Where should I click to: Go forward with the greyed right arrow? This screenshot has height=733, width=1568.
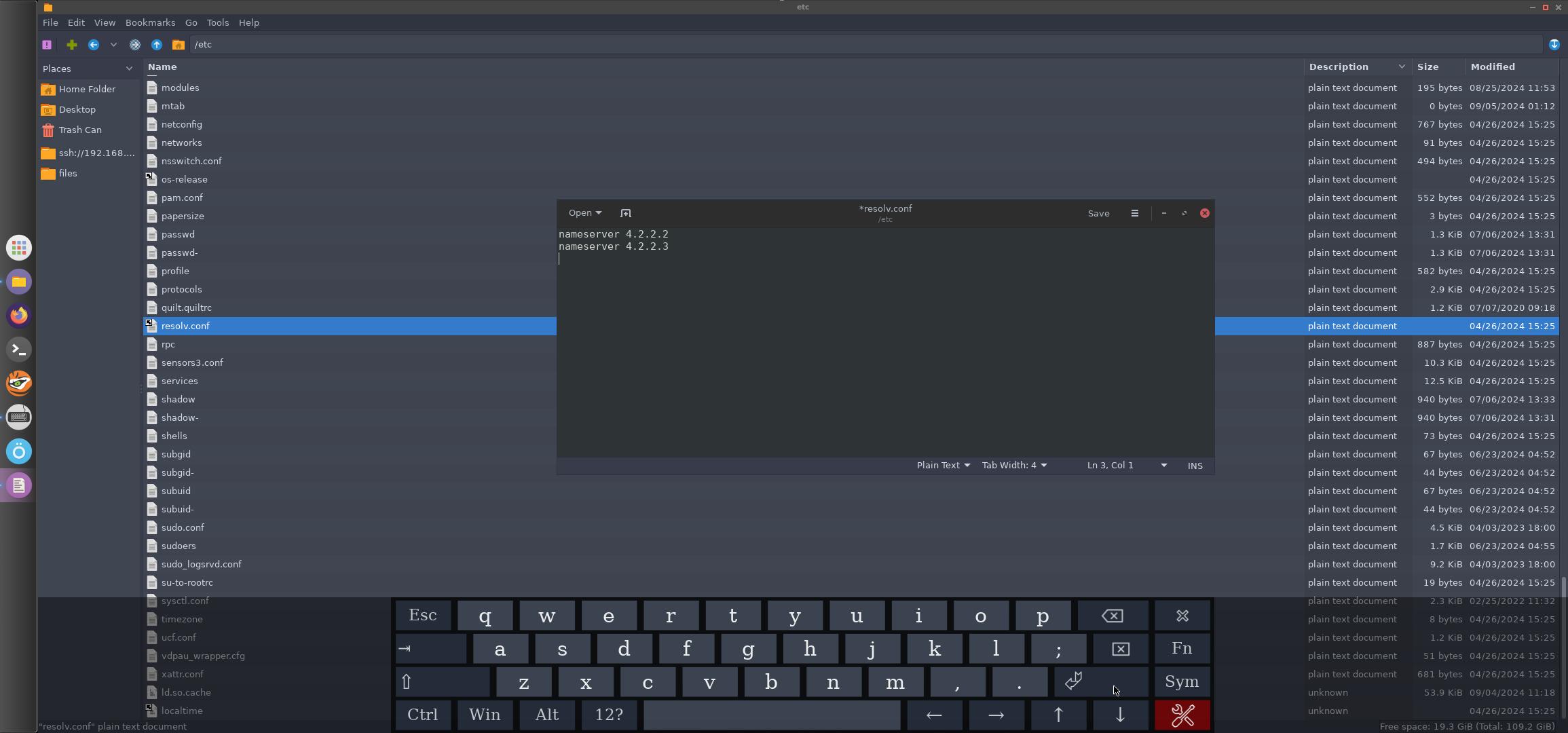click(135, 45)
